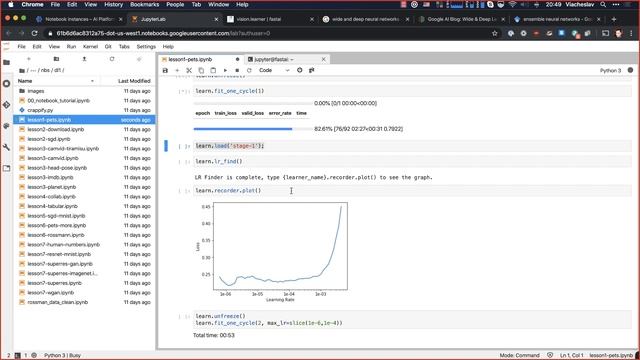Restart the kernel with the refresh icon
Image resolution: width=640 pixels, height=360 pixels.
(x=249, y=70)
